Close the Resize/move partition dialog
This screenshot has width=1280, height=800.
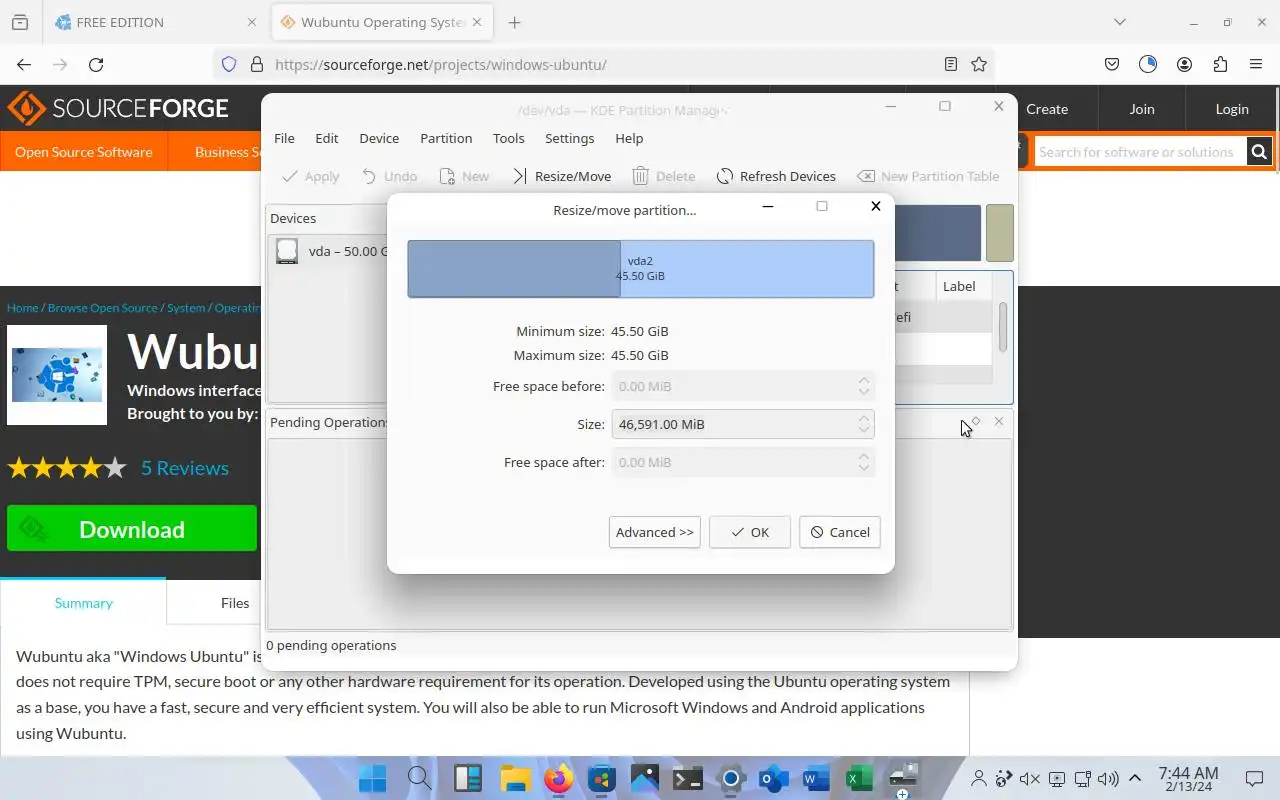[x=876, y=206]
